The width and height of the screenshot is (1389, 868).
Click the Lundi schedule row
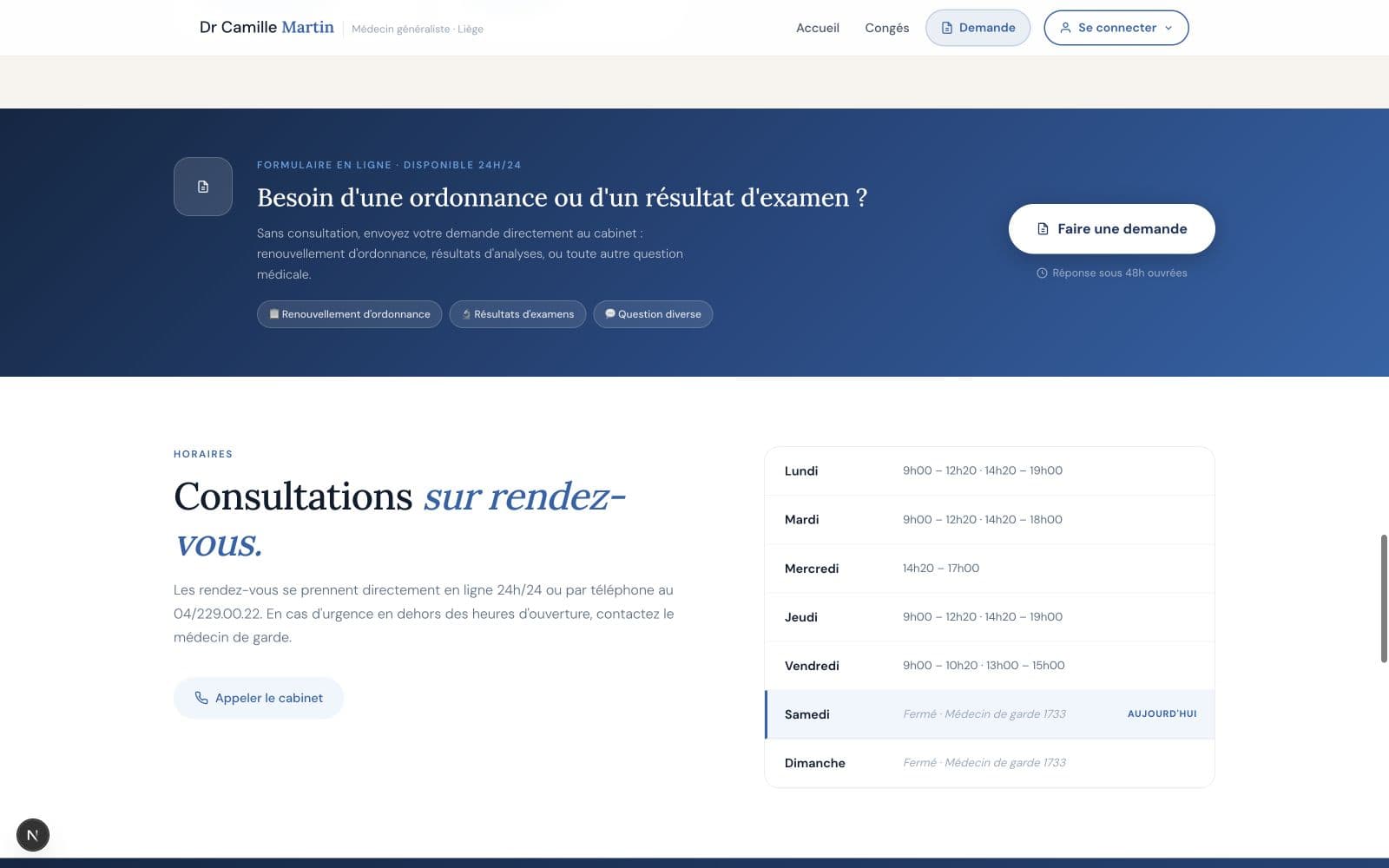(990, 470)
